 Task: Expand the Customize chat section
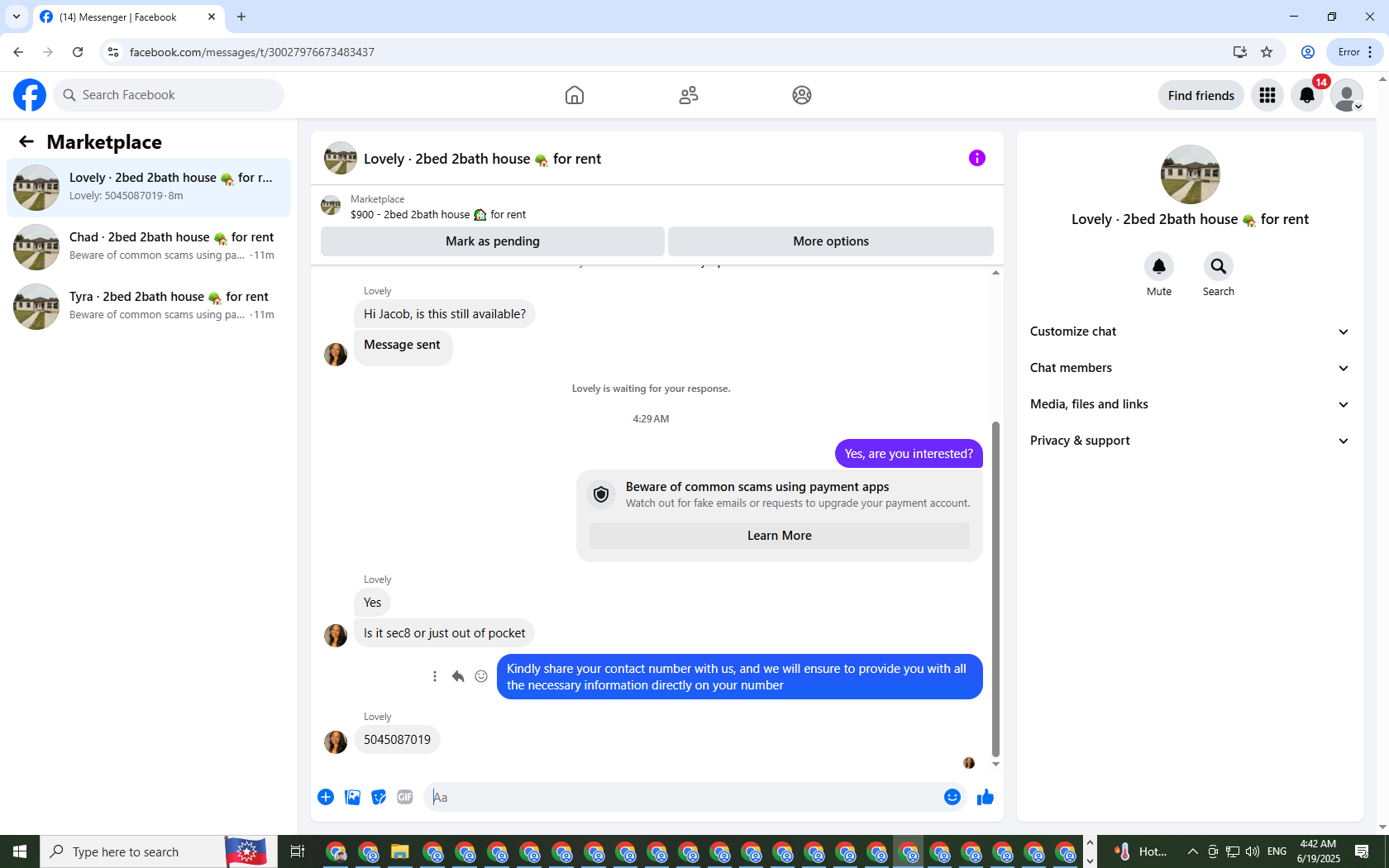(1190, 331)
